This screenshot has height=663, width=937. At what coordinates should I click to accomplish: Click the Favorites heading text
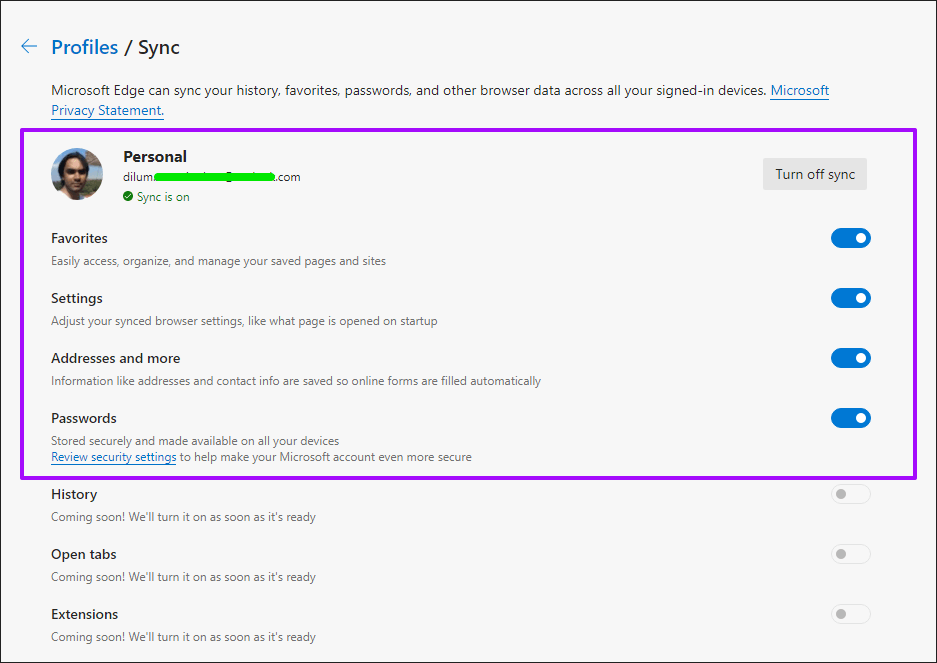(79, 238)
